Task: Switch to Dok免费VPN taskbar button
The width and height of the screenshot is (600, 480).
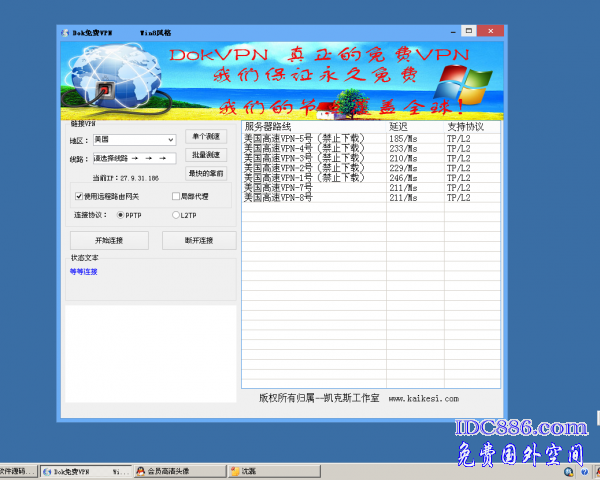Action: pyautogui.click(x=85, y=470)
